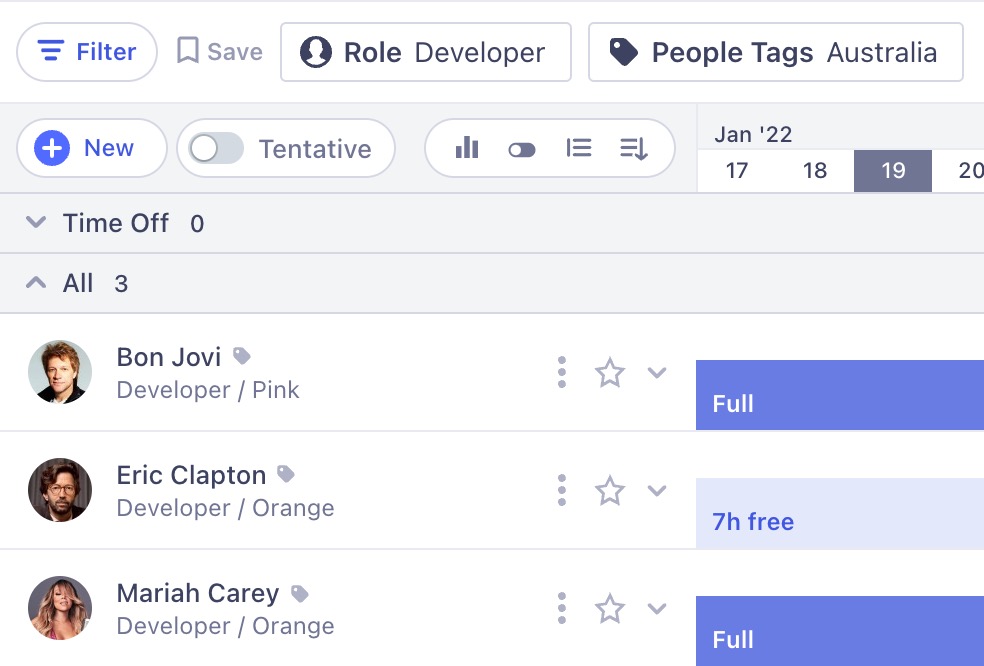The image size is (984, 666).
Task: Enable the Tentative toggle switch
Action: coord(217,149)
